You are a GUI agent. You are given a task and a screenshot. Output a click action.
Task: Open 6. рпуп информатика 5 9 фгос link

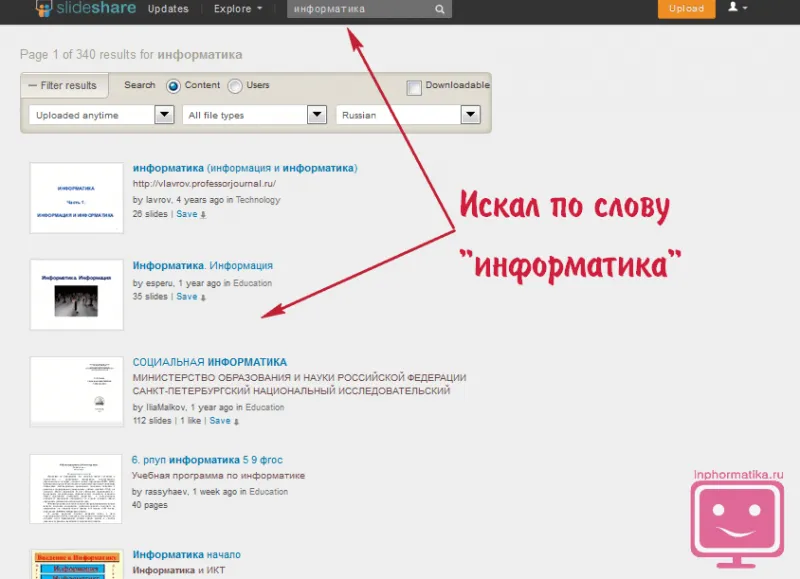coord(207,460)
